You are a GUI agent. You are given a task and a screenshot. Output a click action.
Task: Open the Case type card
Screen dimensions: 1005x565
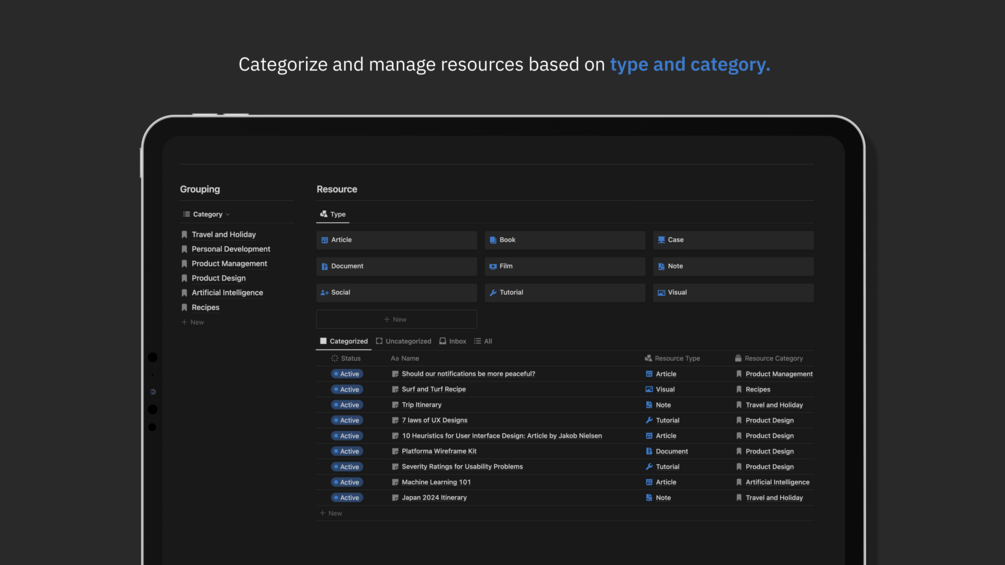coord(733,240)
